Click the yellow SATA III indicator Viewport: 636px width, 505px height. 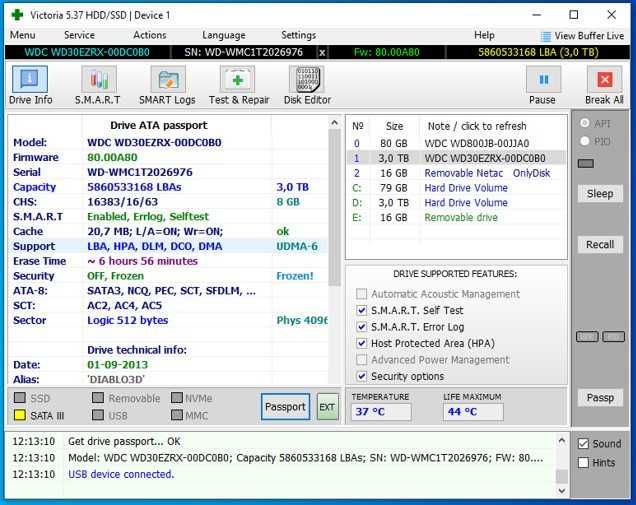pyautogui.click(x=19, y=415)
